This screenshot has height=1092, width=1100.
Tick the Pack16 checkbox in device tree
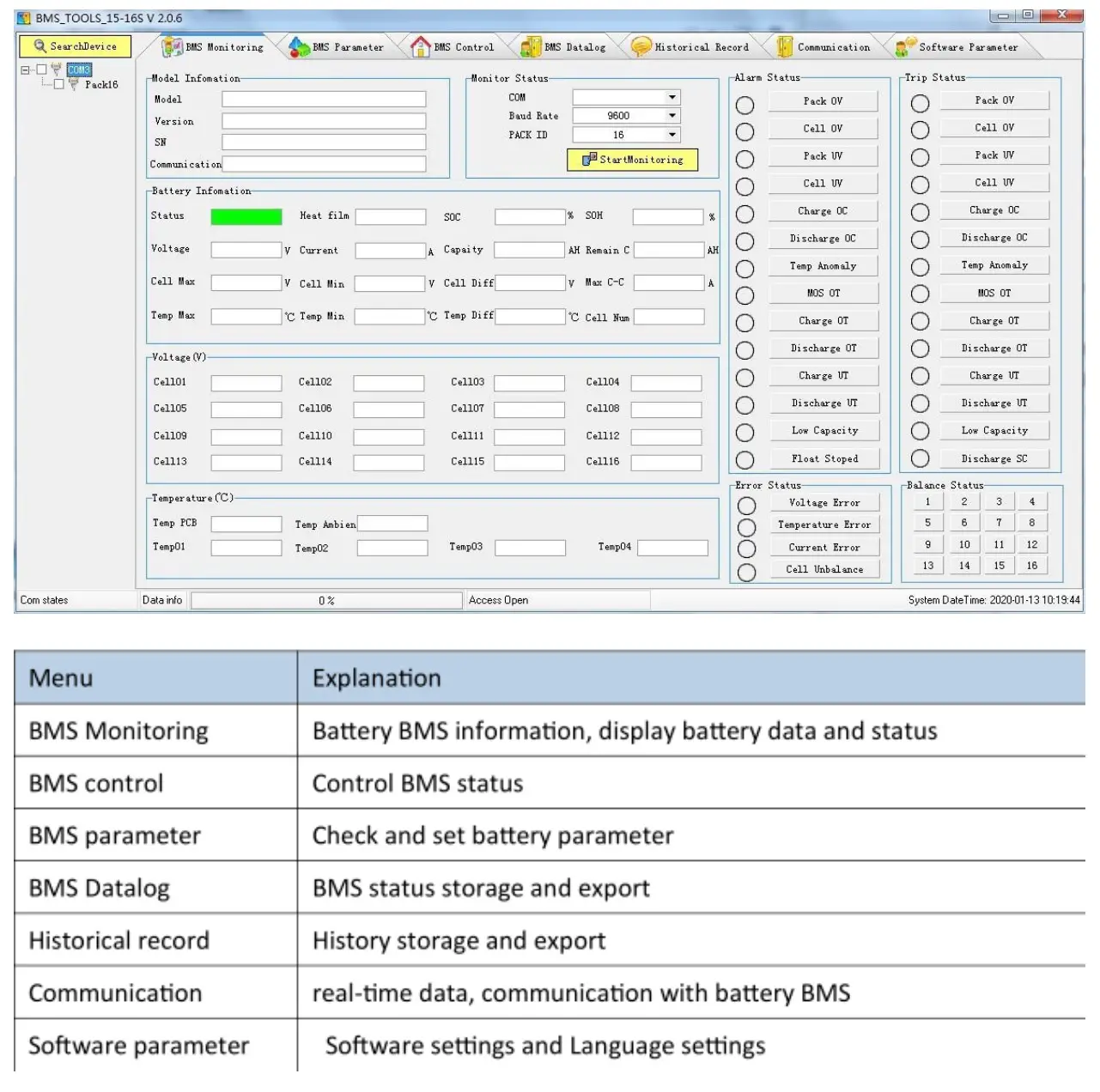tap(58, 84)
